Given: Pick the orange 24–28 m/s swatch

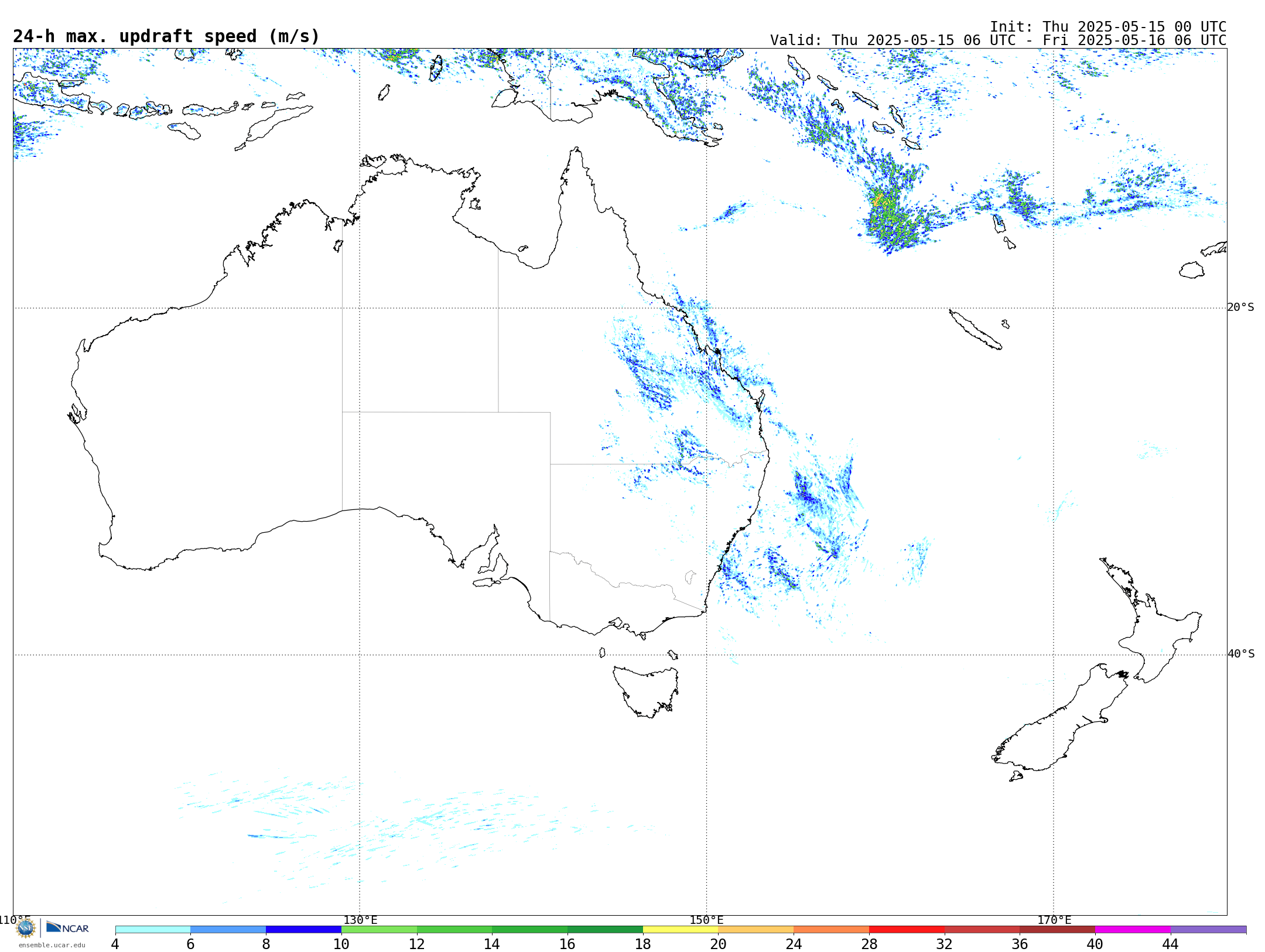Looking at the screenshot, I should coord(832,930).
